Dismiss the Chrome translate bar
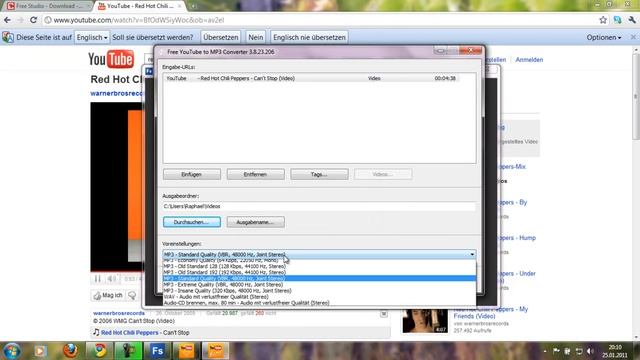The width and height of the screenshot is (640, 360). point(633,37)
